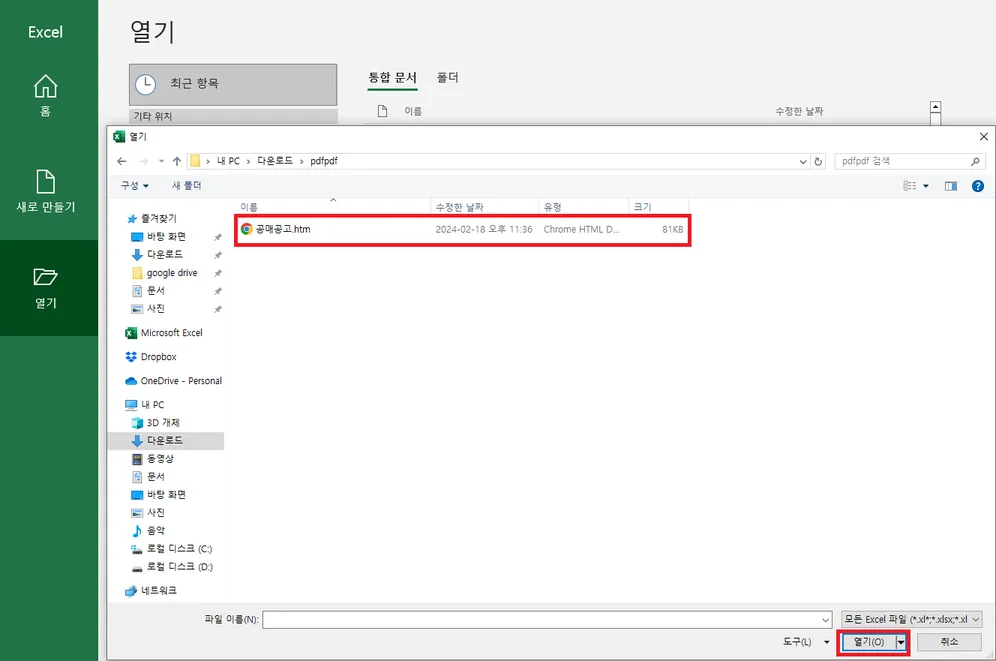Click the 열기(O) button
Screen dimensions: 996x661
(866, 643)
